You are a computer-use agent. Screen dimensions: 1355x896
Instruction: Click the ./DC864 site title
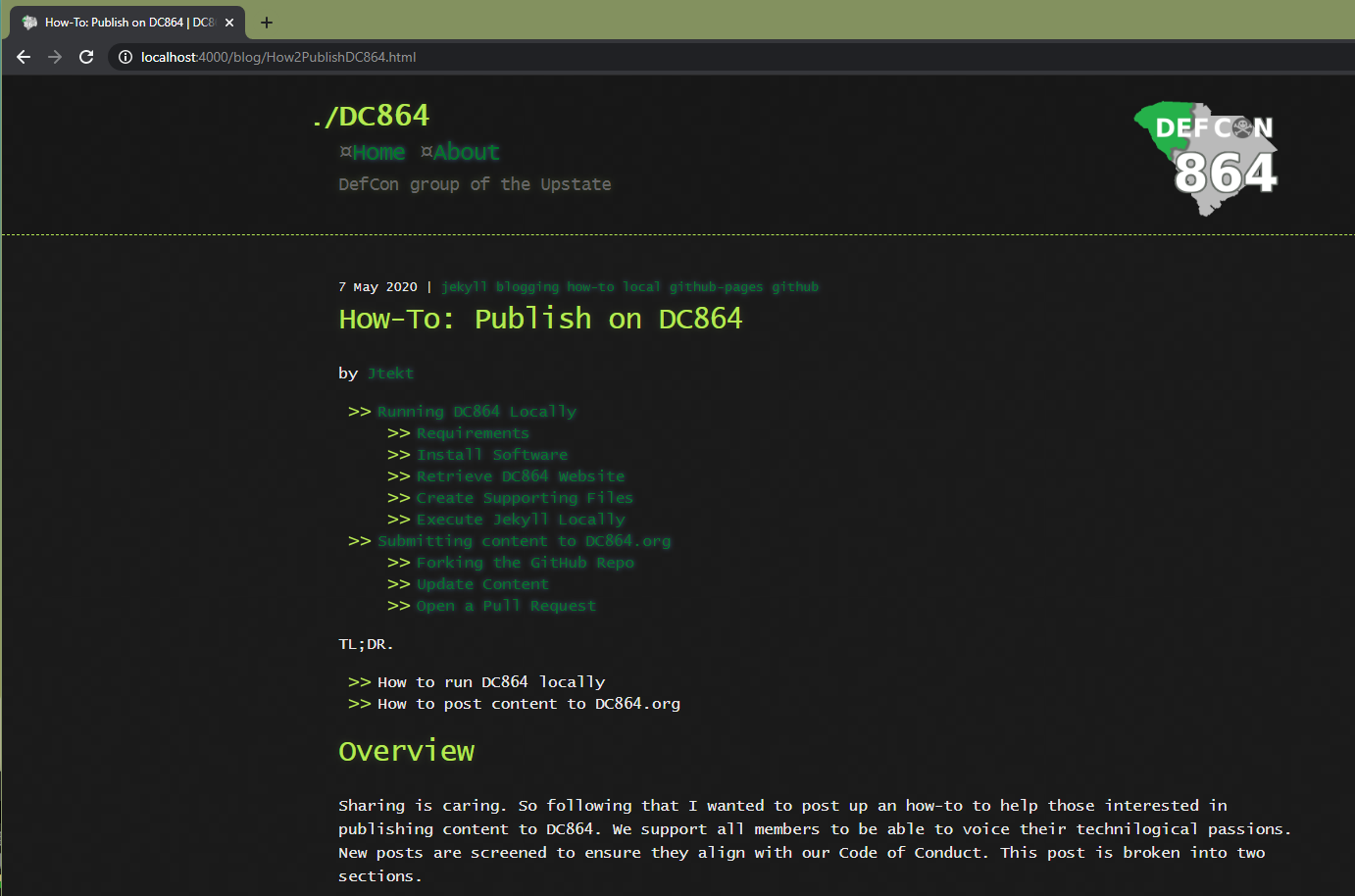[371, 116]
